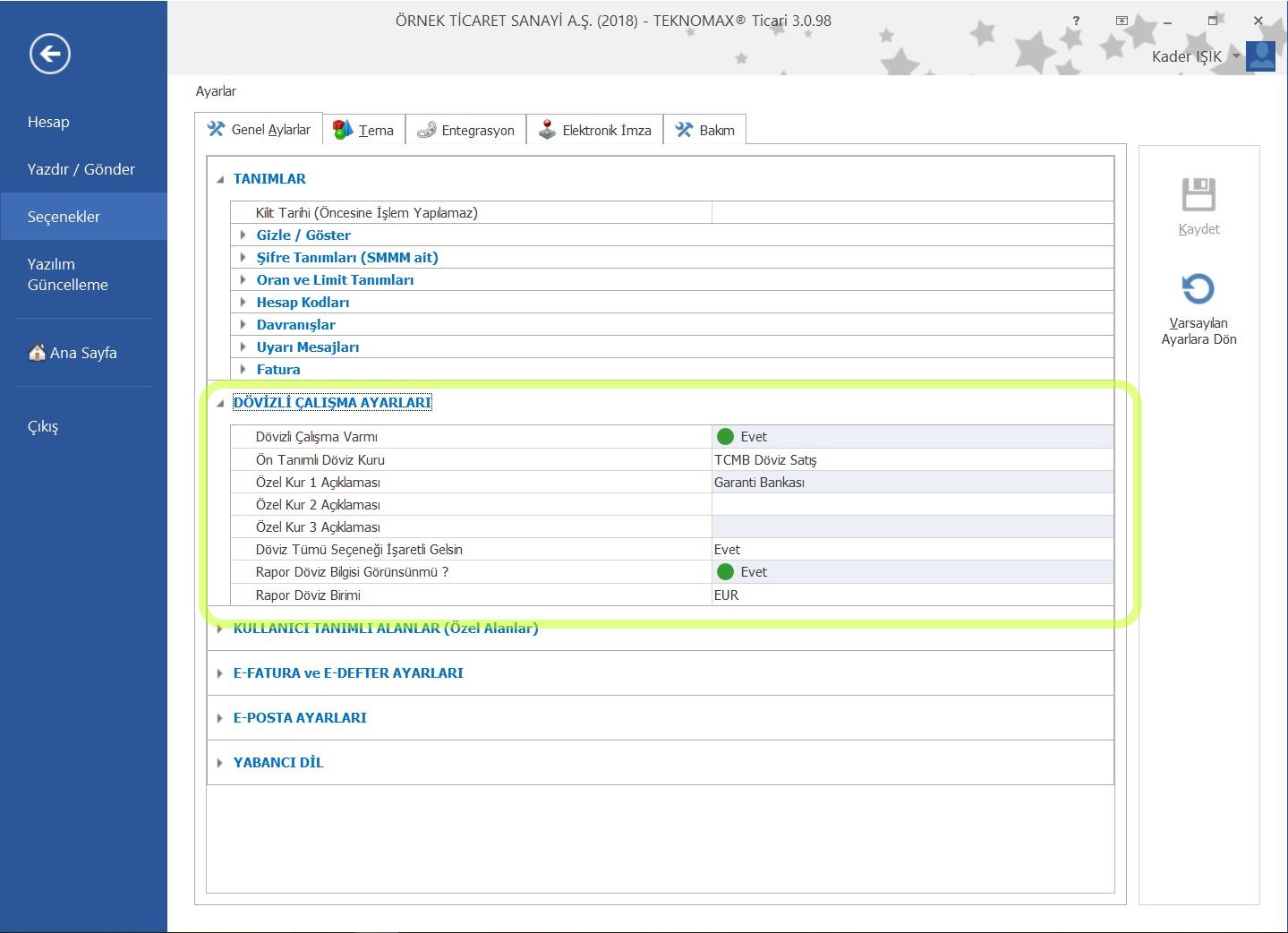This screenshot has width=1288, height=933.
Task: Click the Özel Kur 2 Açıklaması field
Action: coord(911,505)
